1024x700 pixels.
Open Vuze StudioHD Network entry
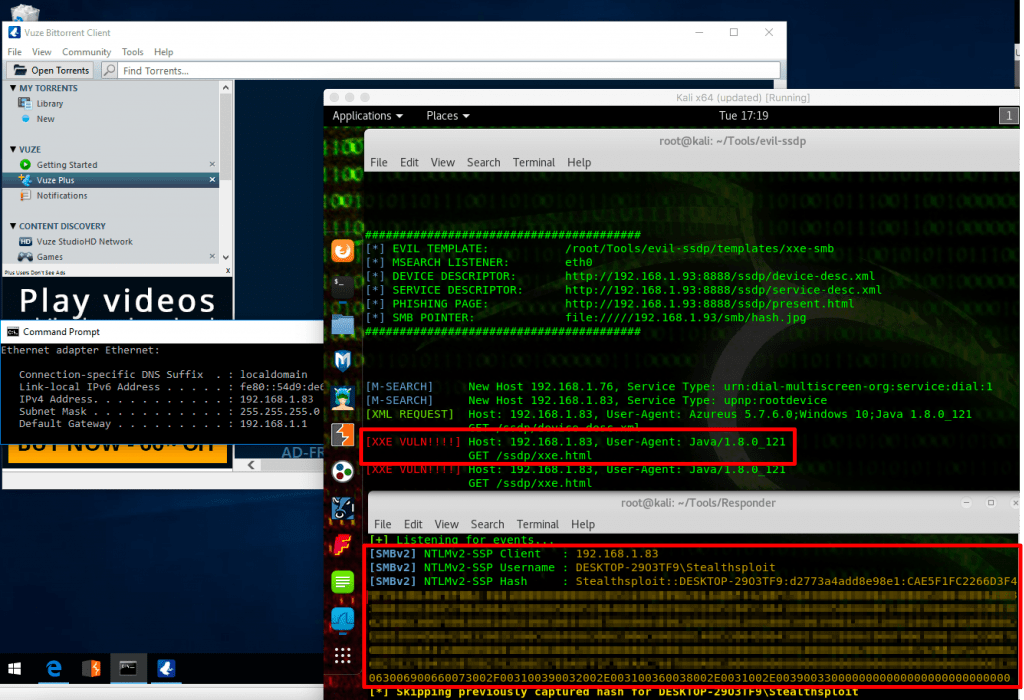coord(84,242)
